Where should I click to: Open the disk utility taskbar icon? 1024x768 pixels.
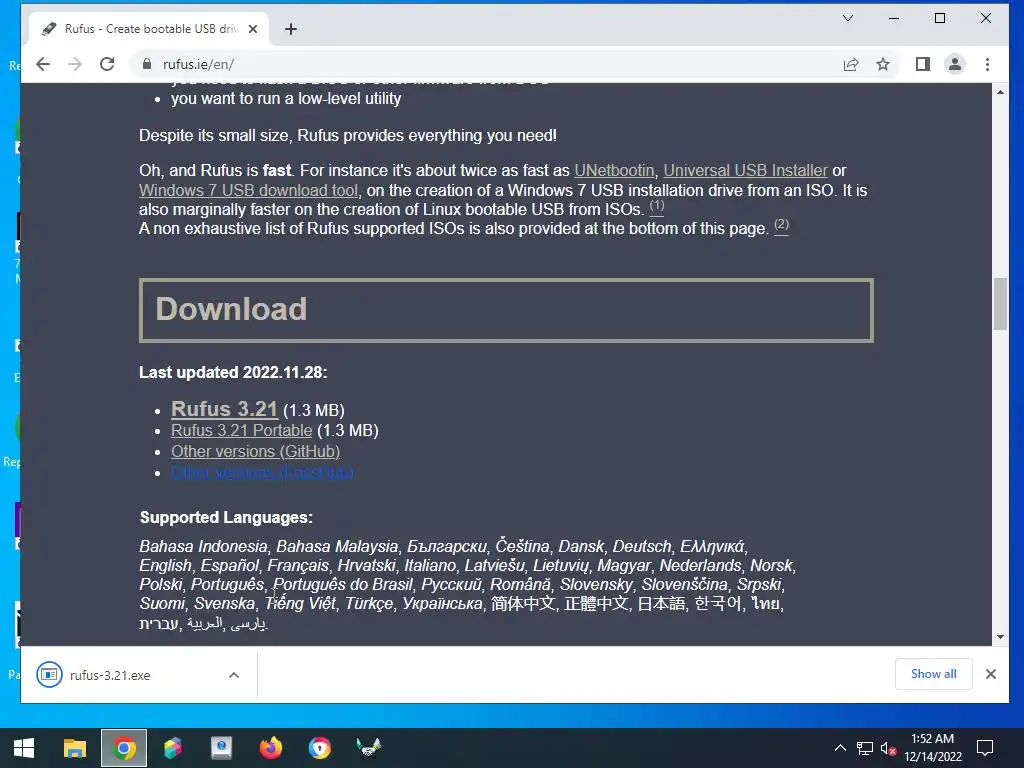click(221, 748)
